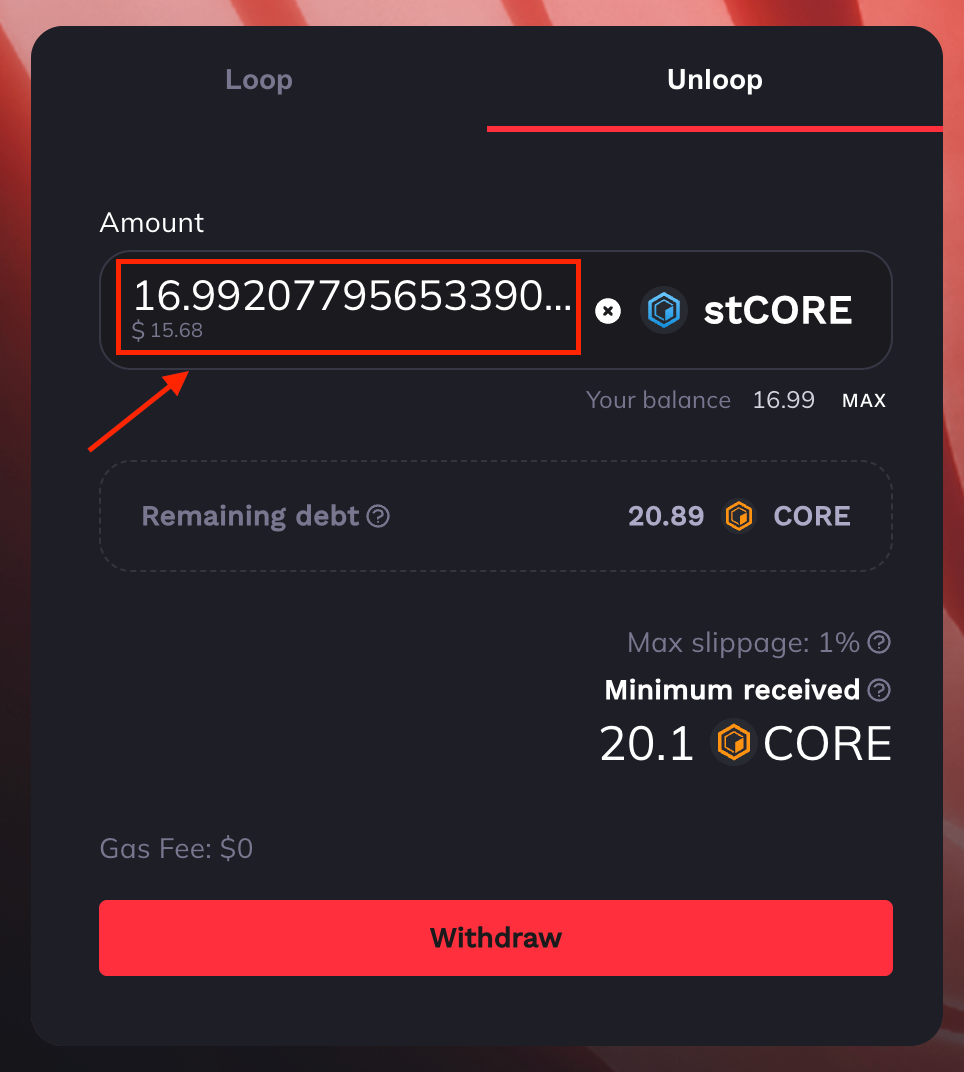Click the blue stCORE token icon

[664, 310]
